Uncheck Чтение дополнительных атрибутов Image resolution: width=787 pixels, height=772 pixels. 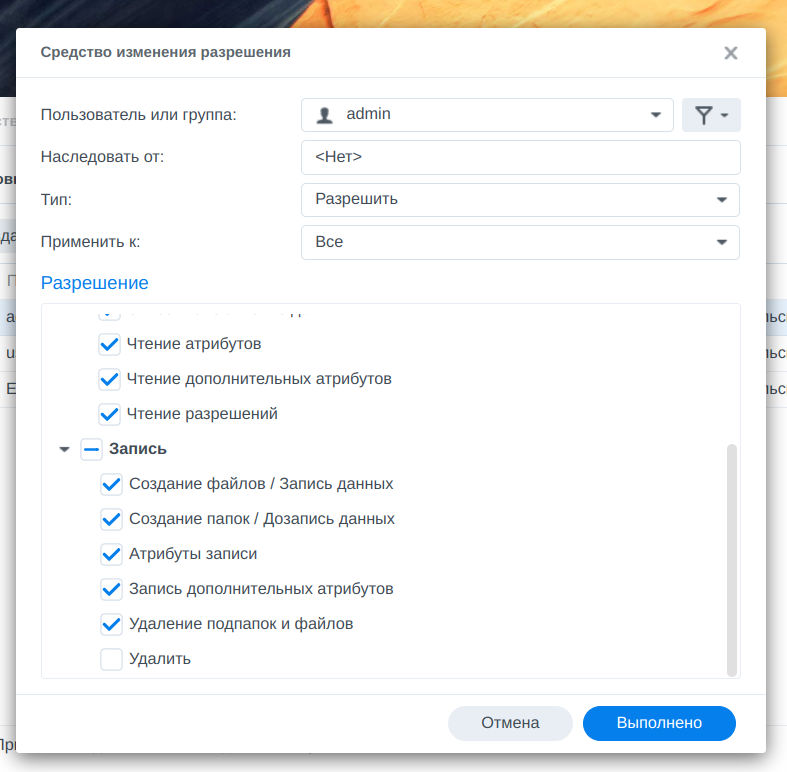109,379
